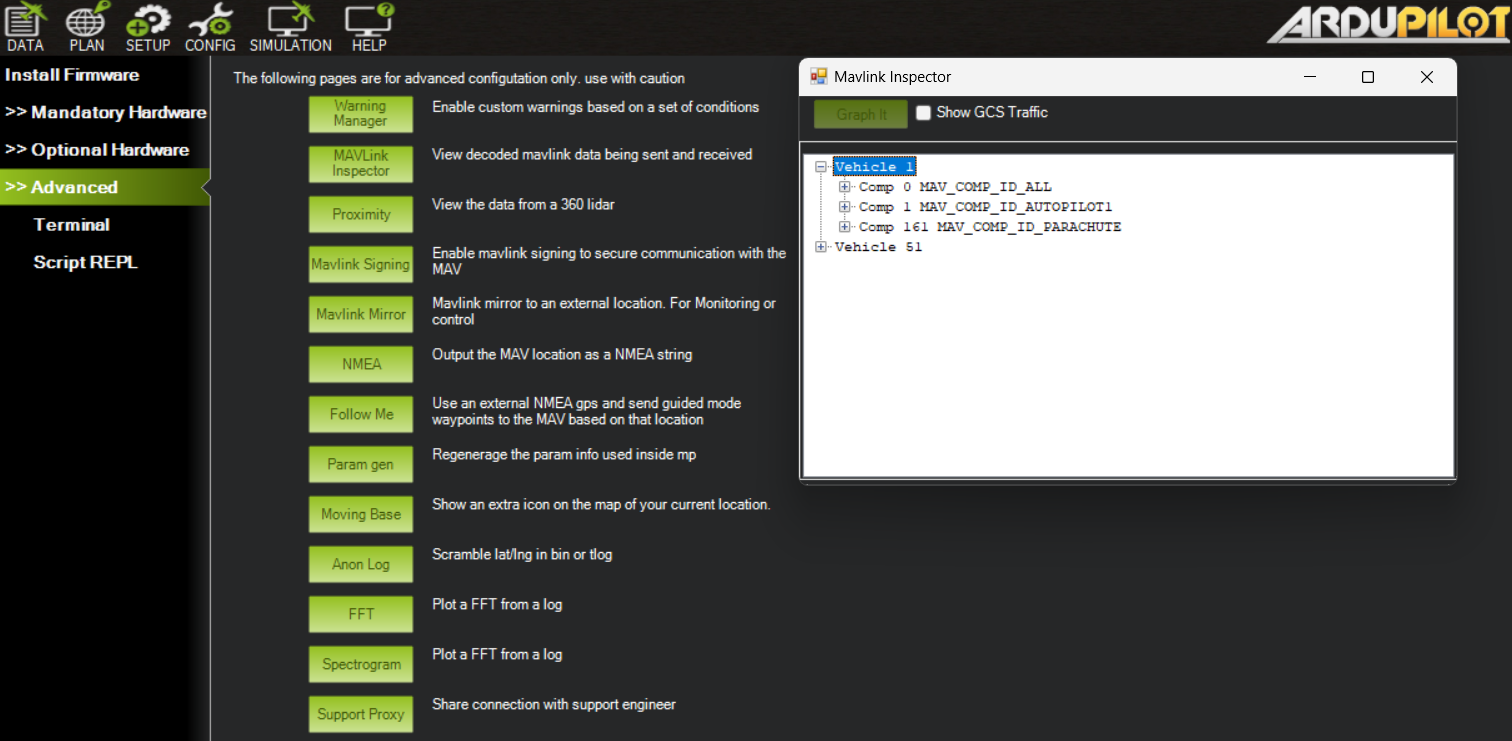Click 'Scramble lat/lng in bin or tlog'
1512x741 pixels.
[521, 554]
